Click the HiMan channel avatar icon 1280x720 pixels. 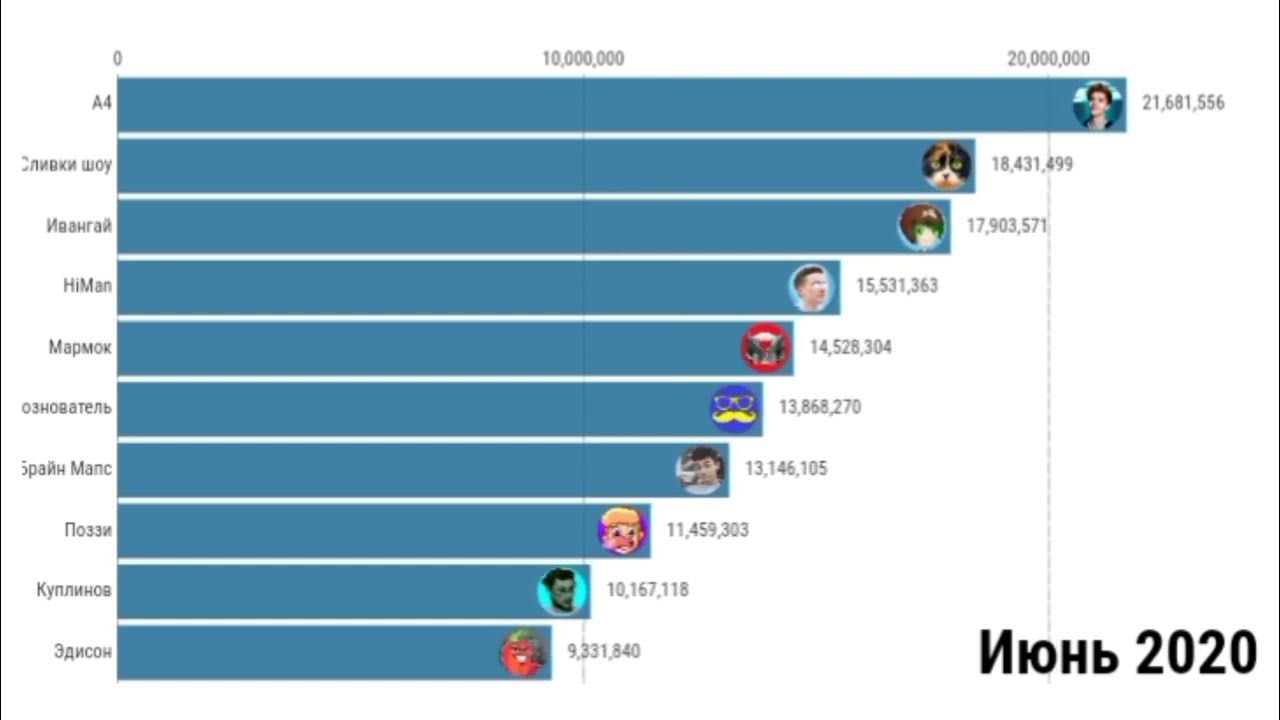tap(812, 288)
